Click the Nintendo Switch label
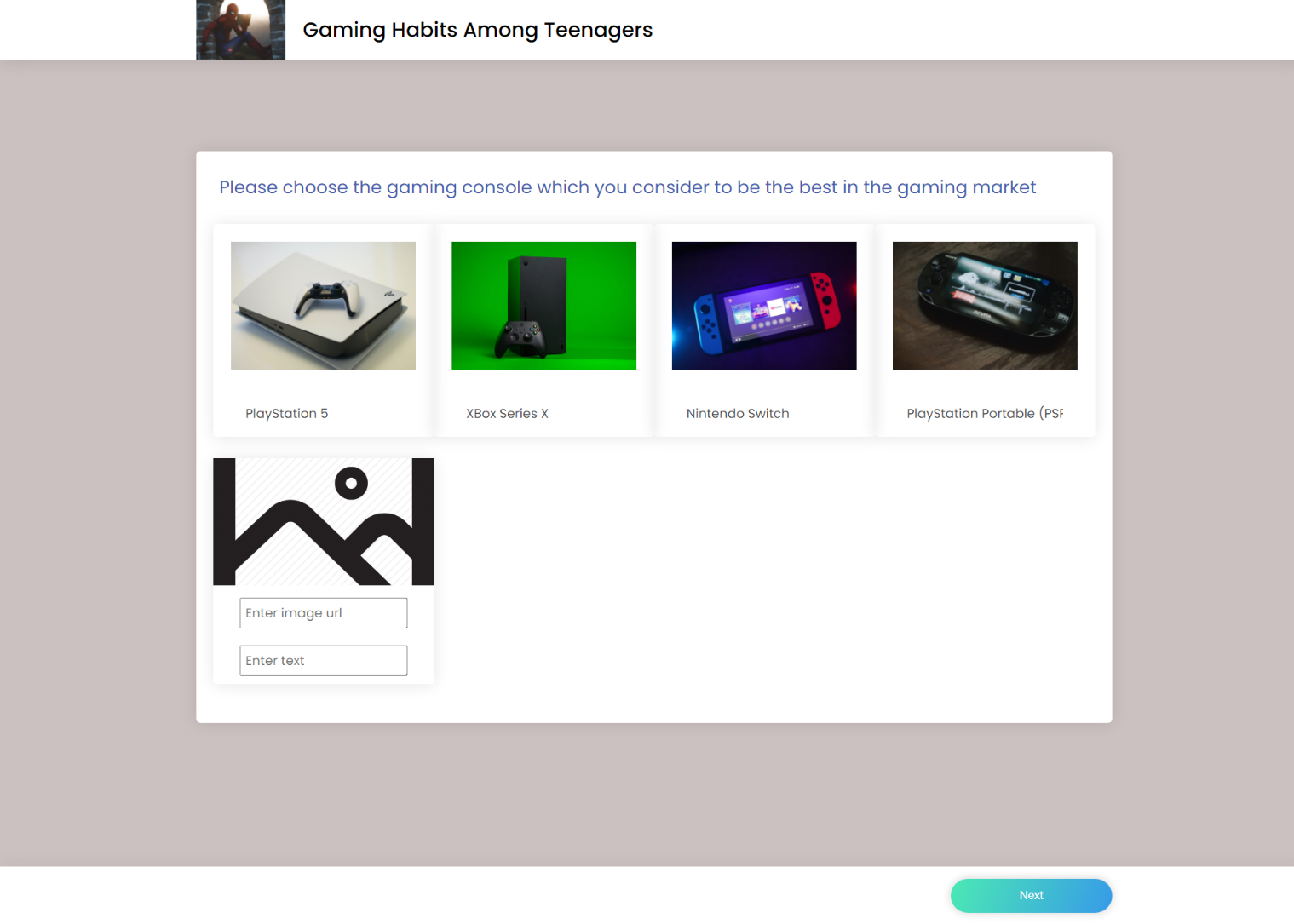This screenshot has width=1294, height=924. click(x=738, y=414)
